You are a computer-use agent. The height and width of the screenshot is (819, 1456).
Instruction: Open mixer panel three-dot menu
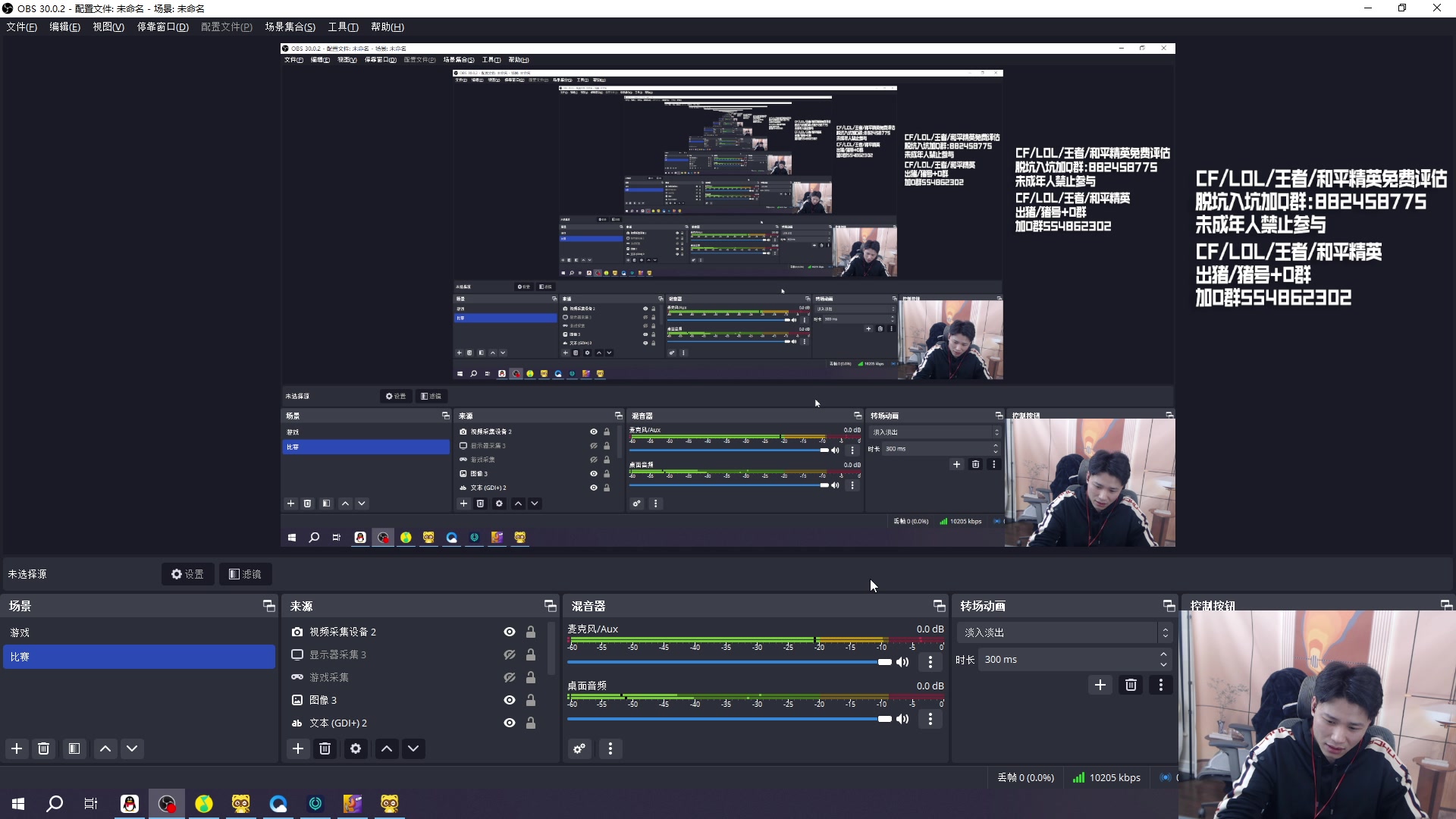610,748
